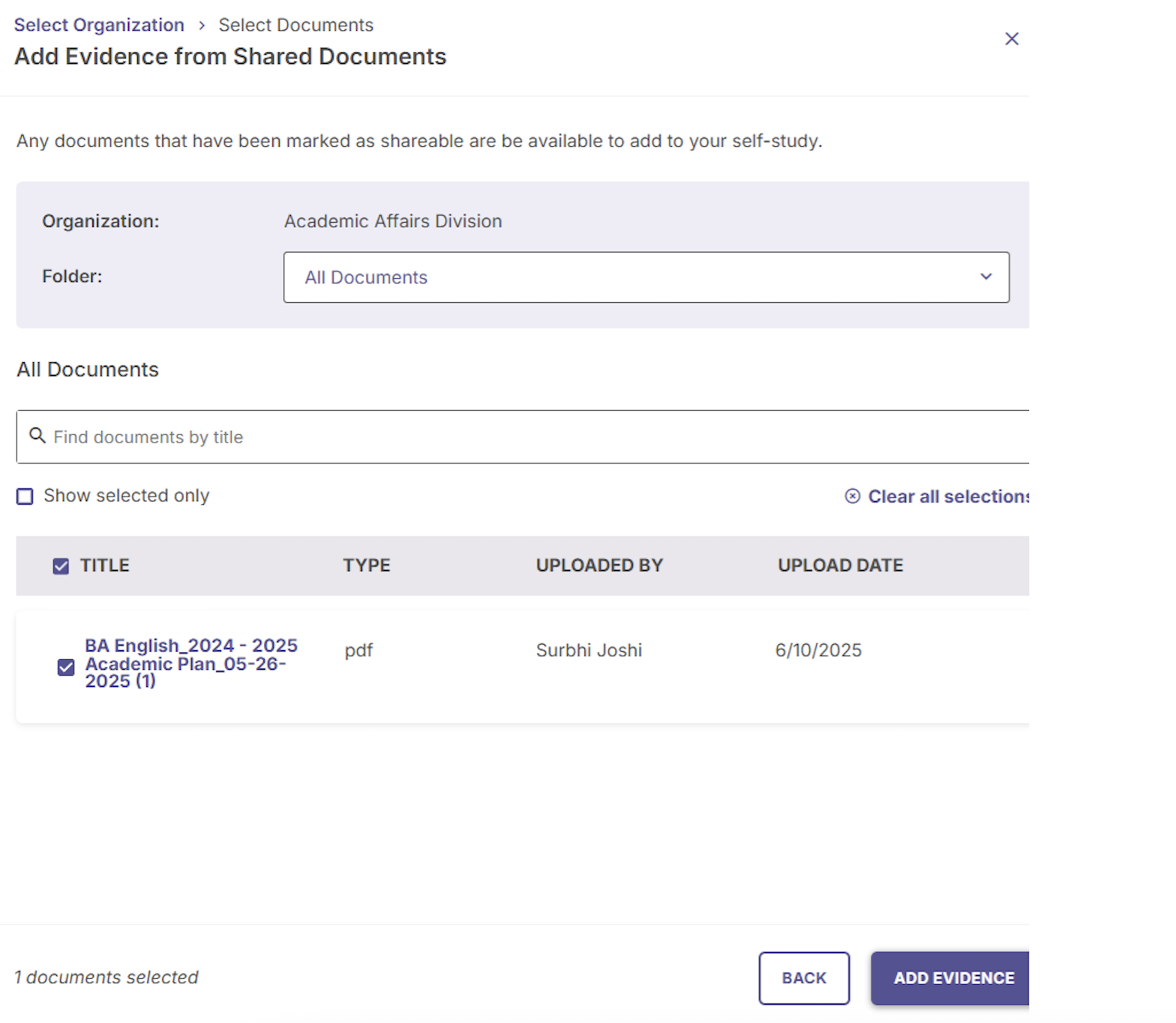1176x1023 pixels.
Task: Click the search magnifier icon
Action: (x=37, y=436)
